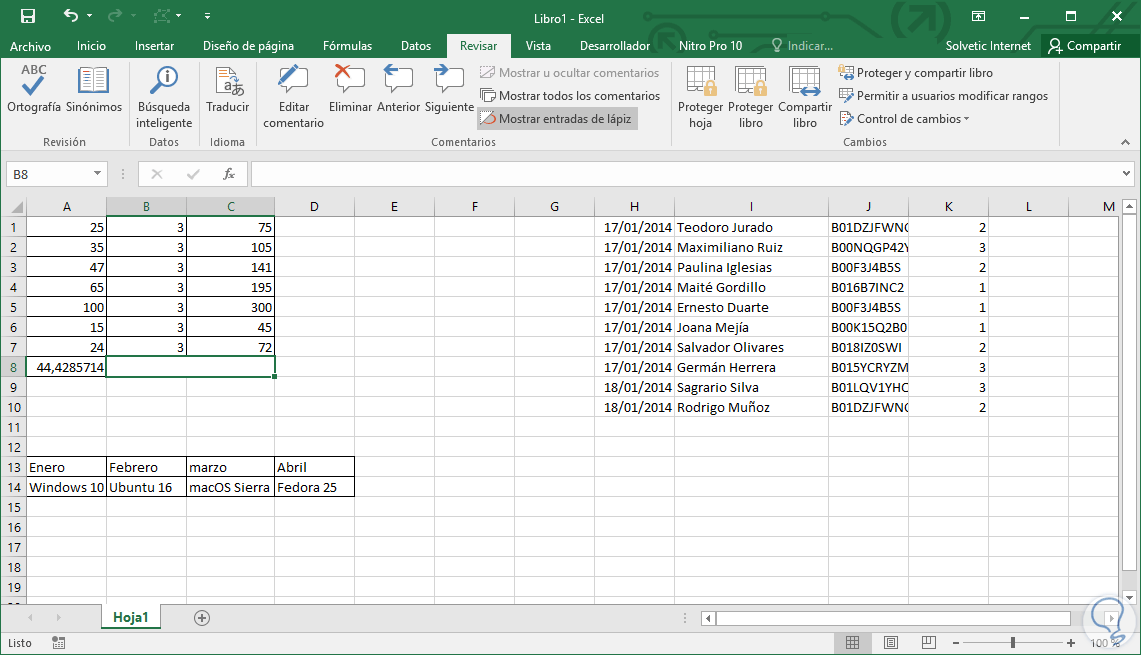The width and height of the screenshot is (1141, 655).
Task: Select the Revisar tab
Action: 478,46
